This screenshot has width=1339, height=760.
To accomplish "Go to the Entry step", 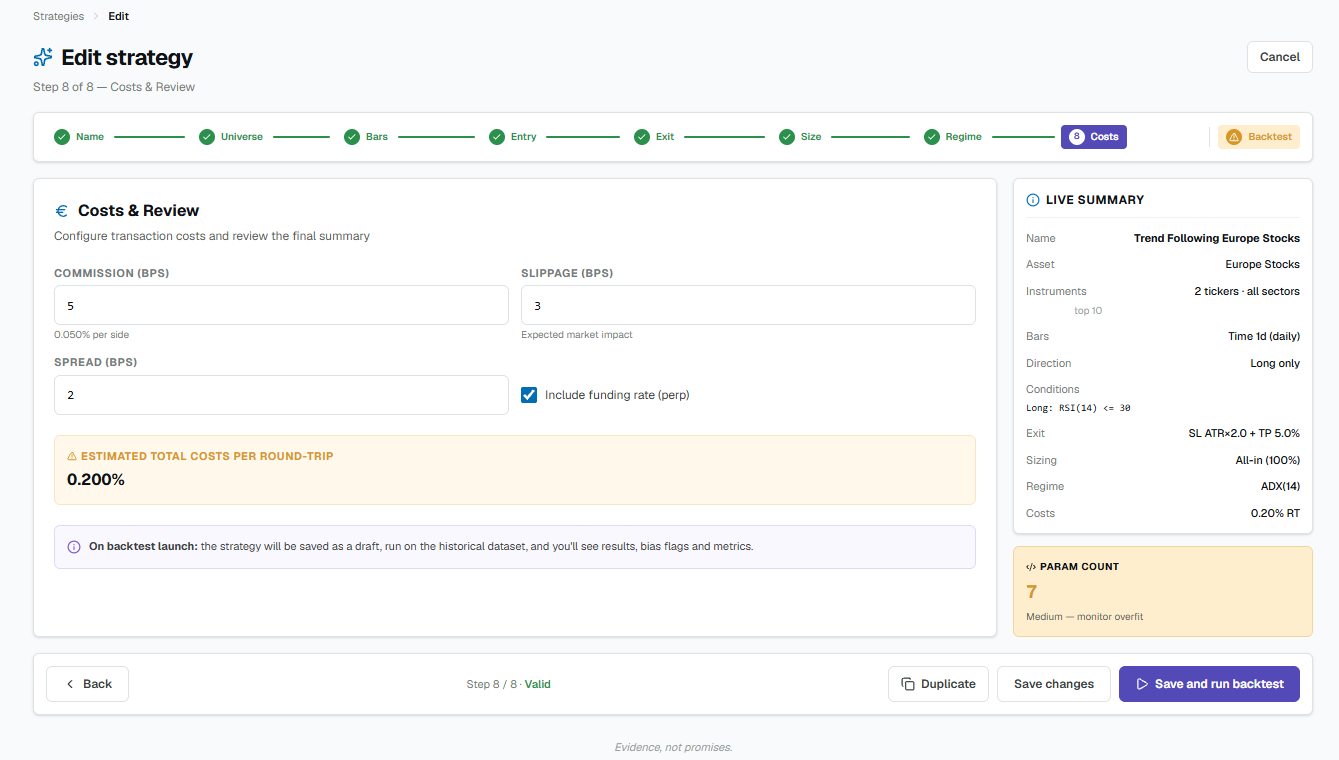I will click(x=513, y=137).
